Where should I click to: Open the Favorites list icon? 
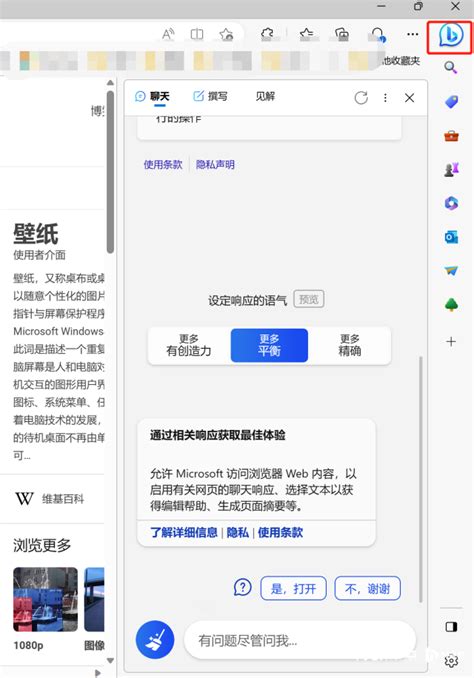(307, 34)
